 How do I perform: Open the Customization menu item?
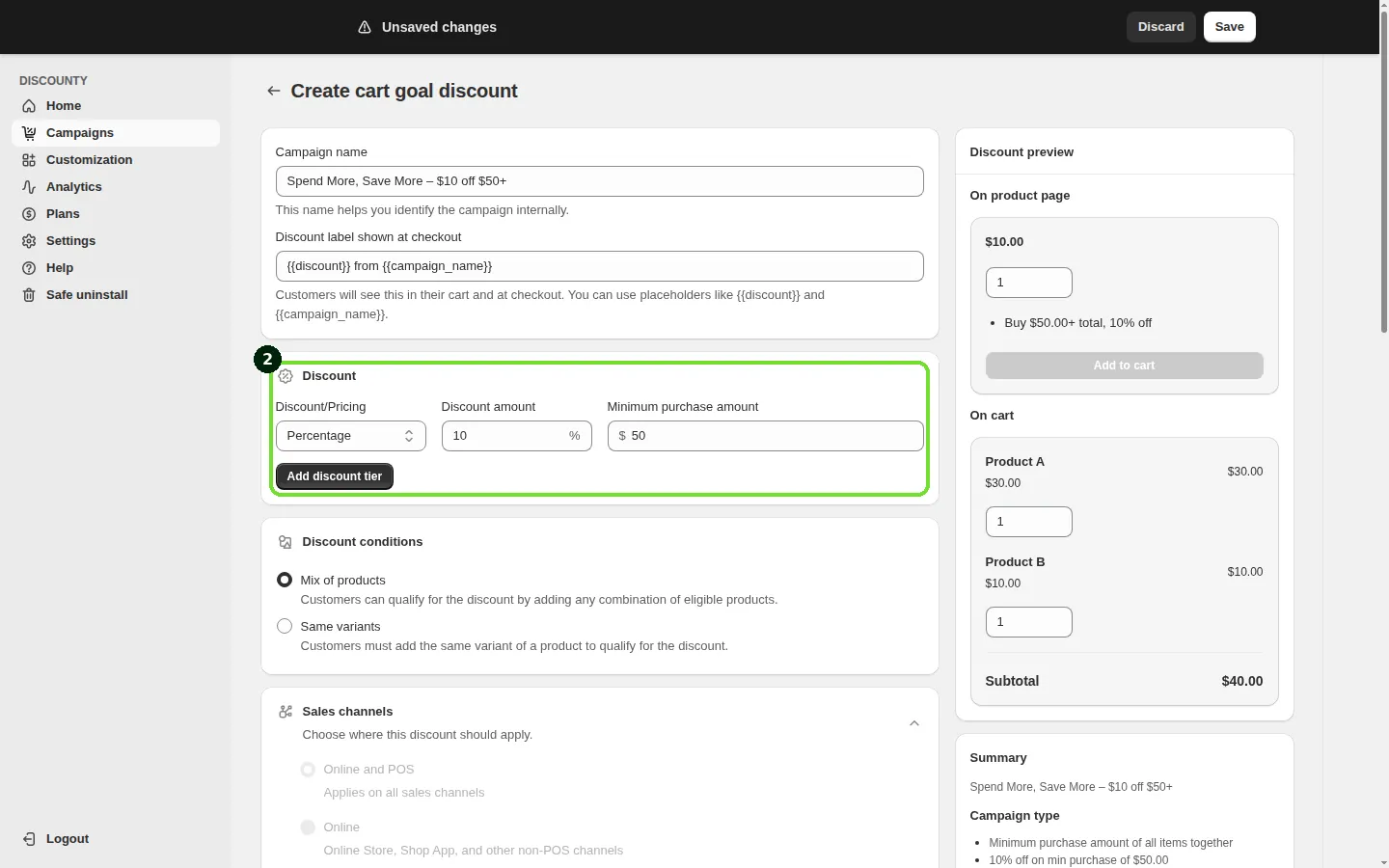116,160
